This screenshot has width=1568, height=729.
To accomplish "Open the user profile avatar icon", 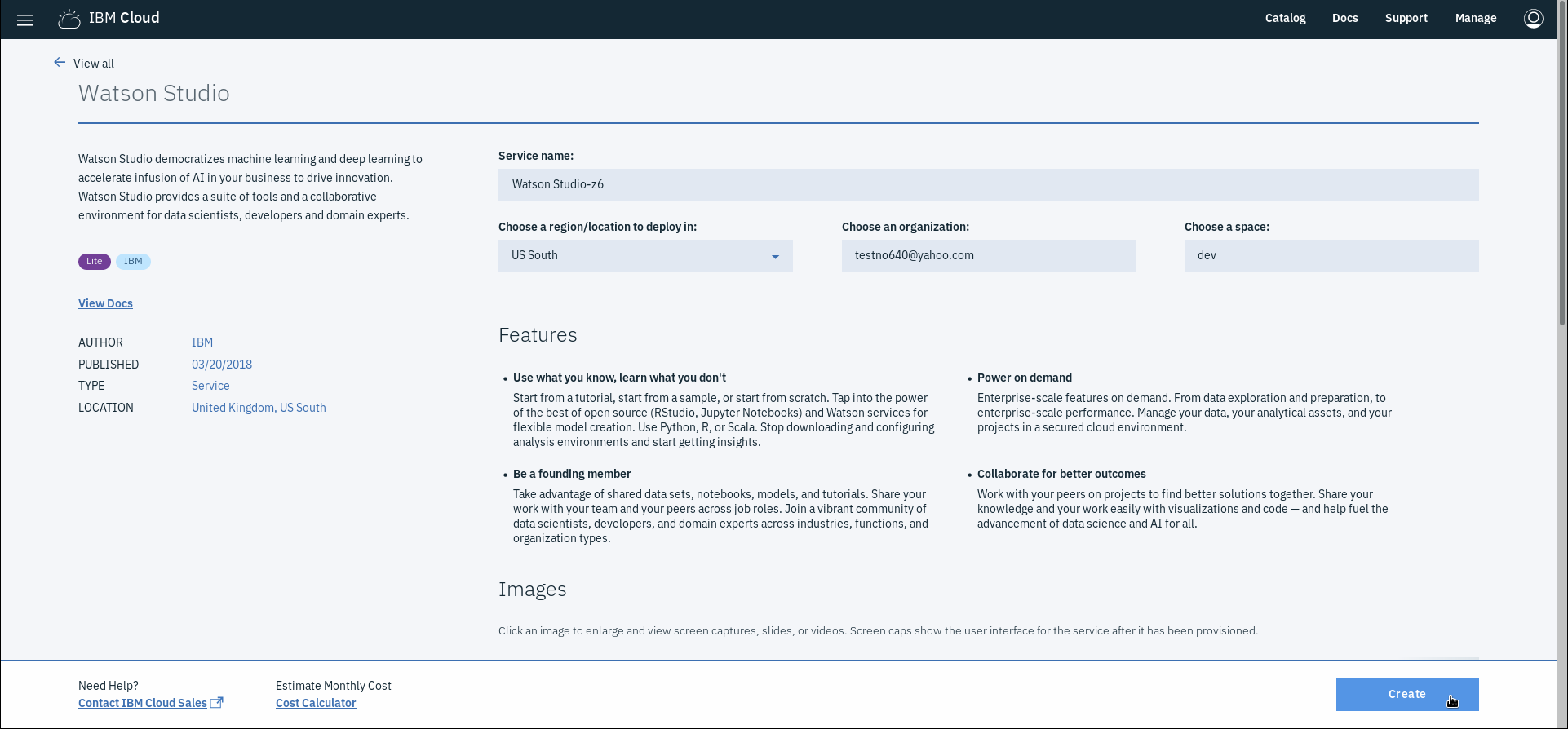I will coord(1534,19).
